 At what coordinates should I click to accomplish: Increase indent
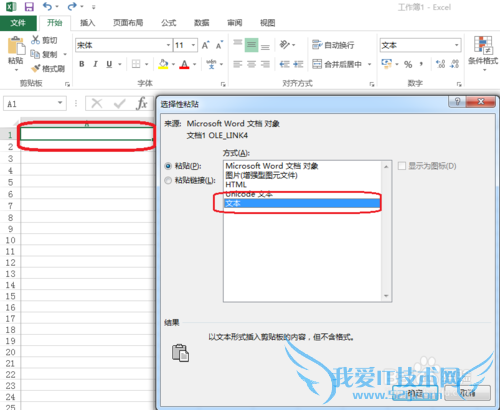298,64
